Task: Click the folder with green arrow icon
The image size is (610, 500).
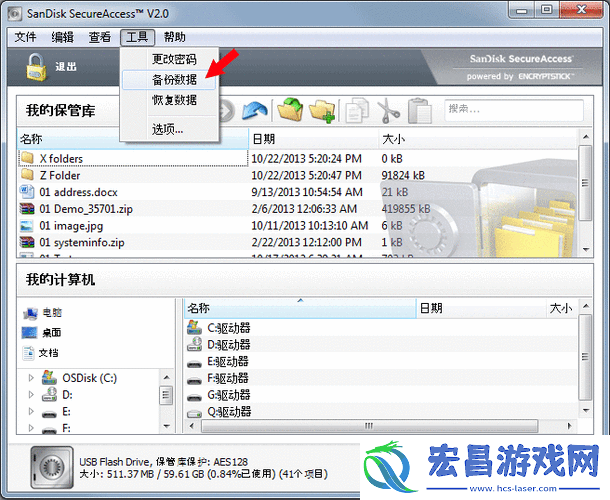Action: [291, 110]
